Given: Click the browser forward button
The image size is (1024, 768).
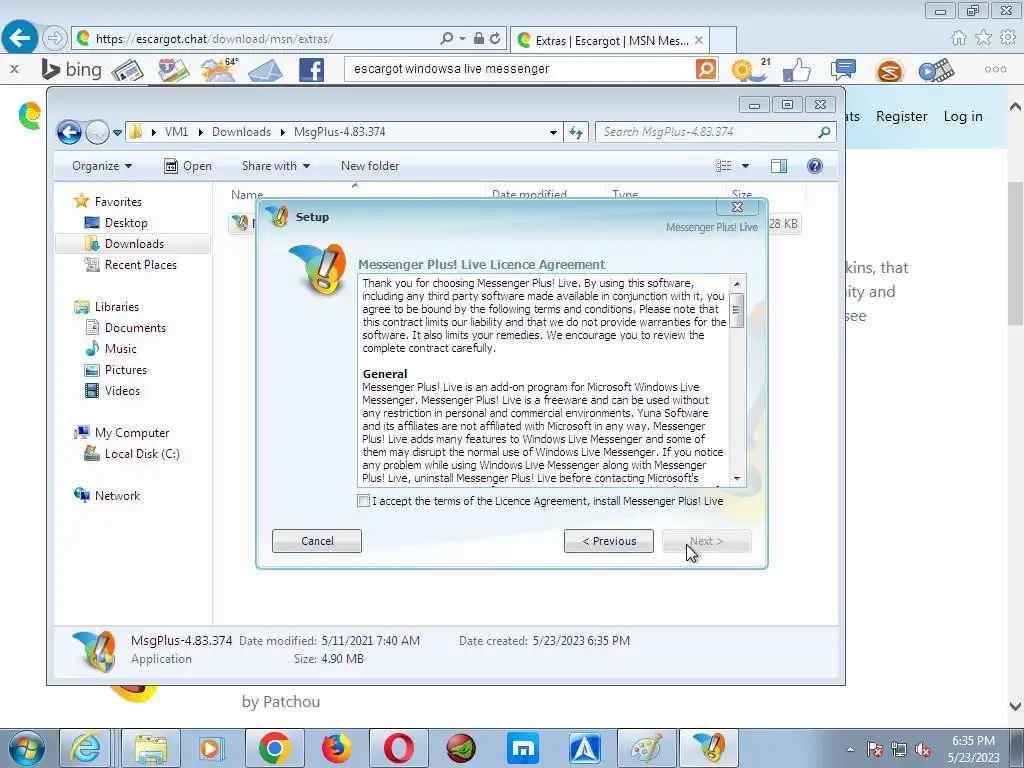Looking at the screenshot, I should point(56,39).
